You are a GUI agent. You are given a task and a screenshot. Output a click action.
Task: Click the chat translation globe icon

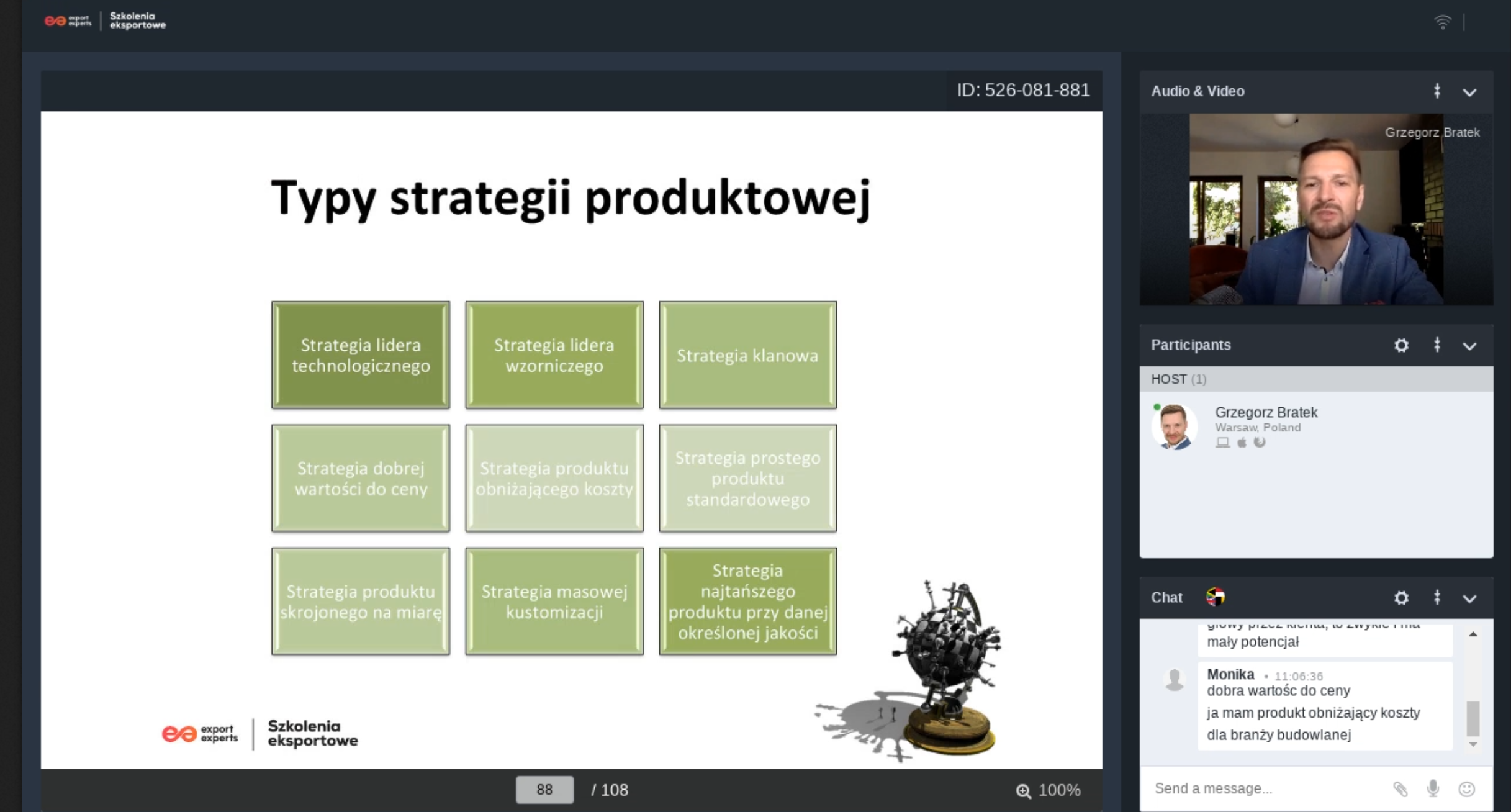[x=1215, y=597]
